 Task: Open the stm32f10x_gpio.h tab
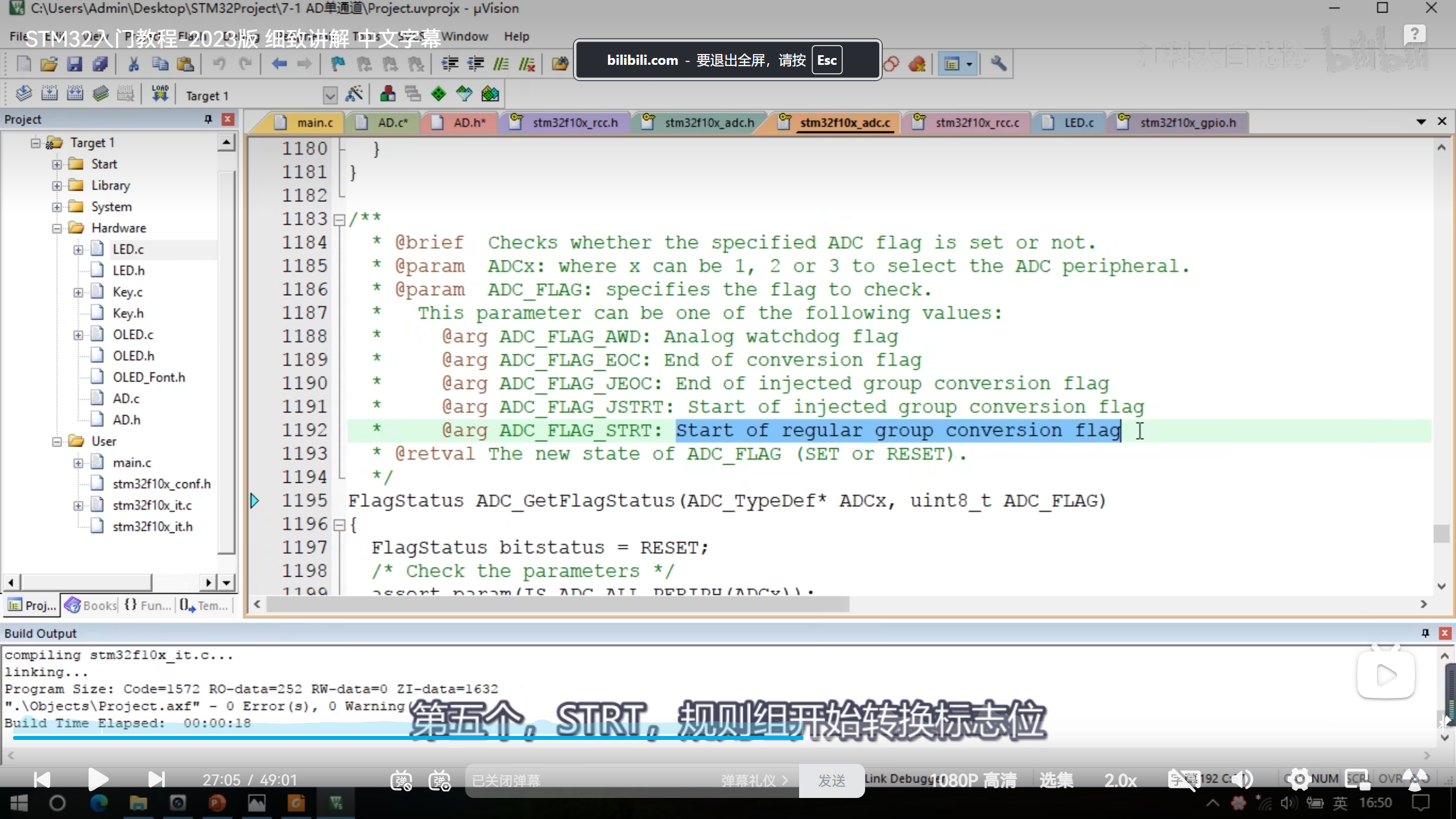coord(1179,122)
